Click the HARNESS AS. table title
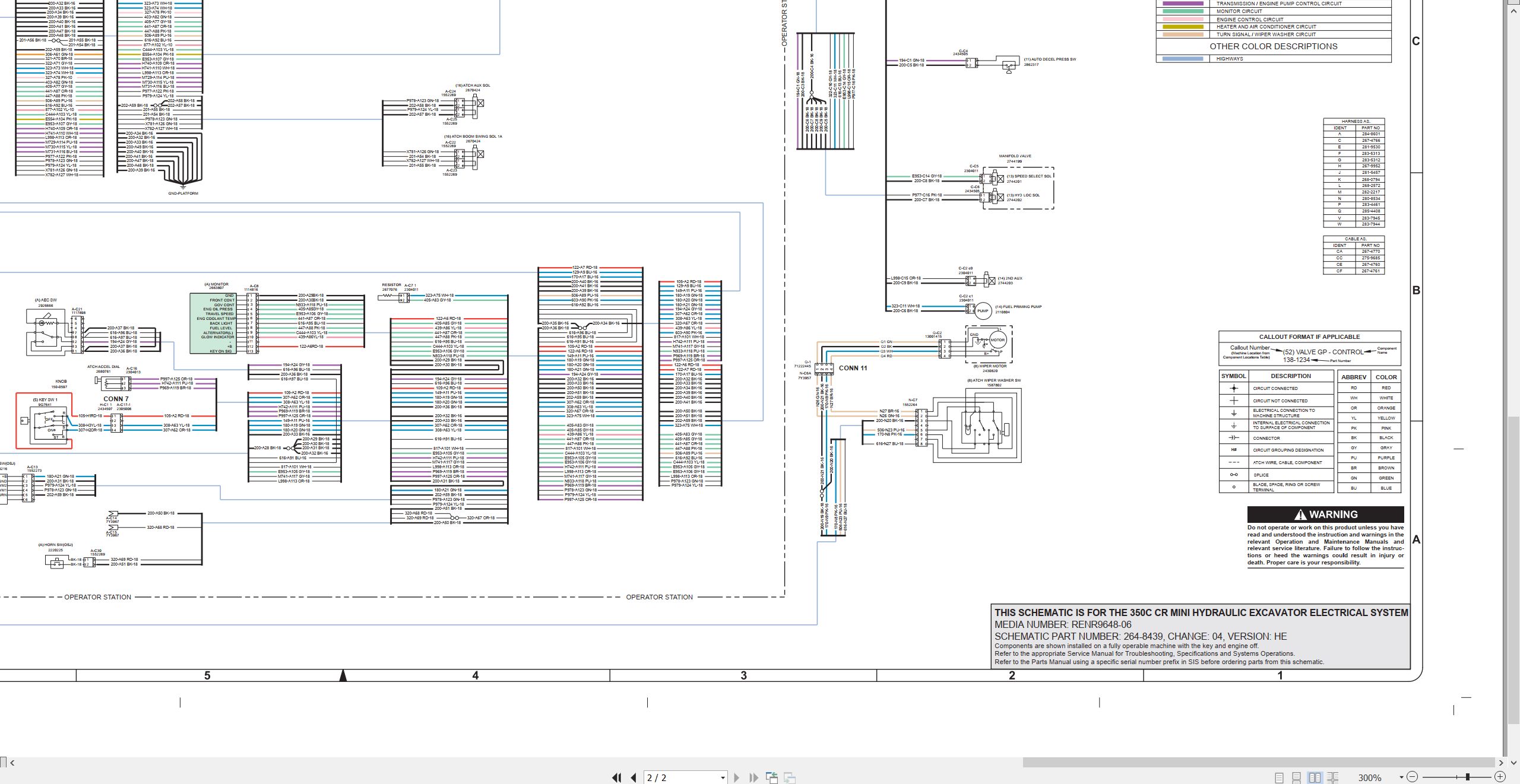This screenshot has width=1520, height=784. pyautogui.click(x=1356, y=121)
